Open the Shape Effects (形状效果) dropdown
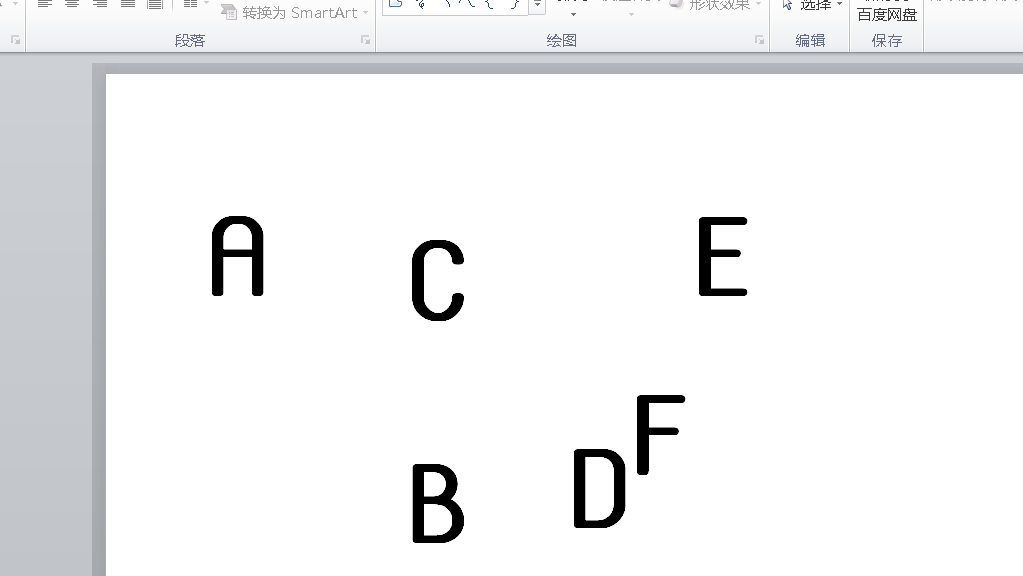 [716, 5]
